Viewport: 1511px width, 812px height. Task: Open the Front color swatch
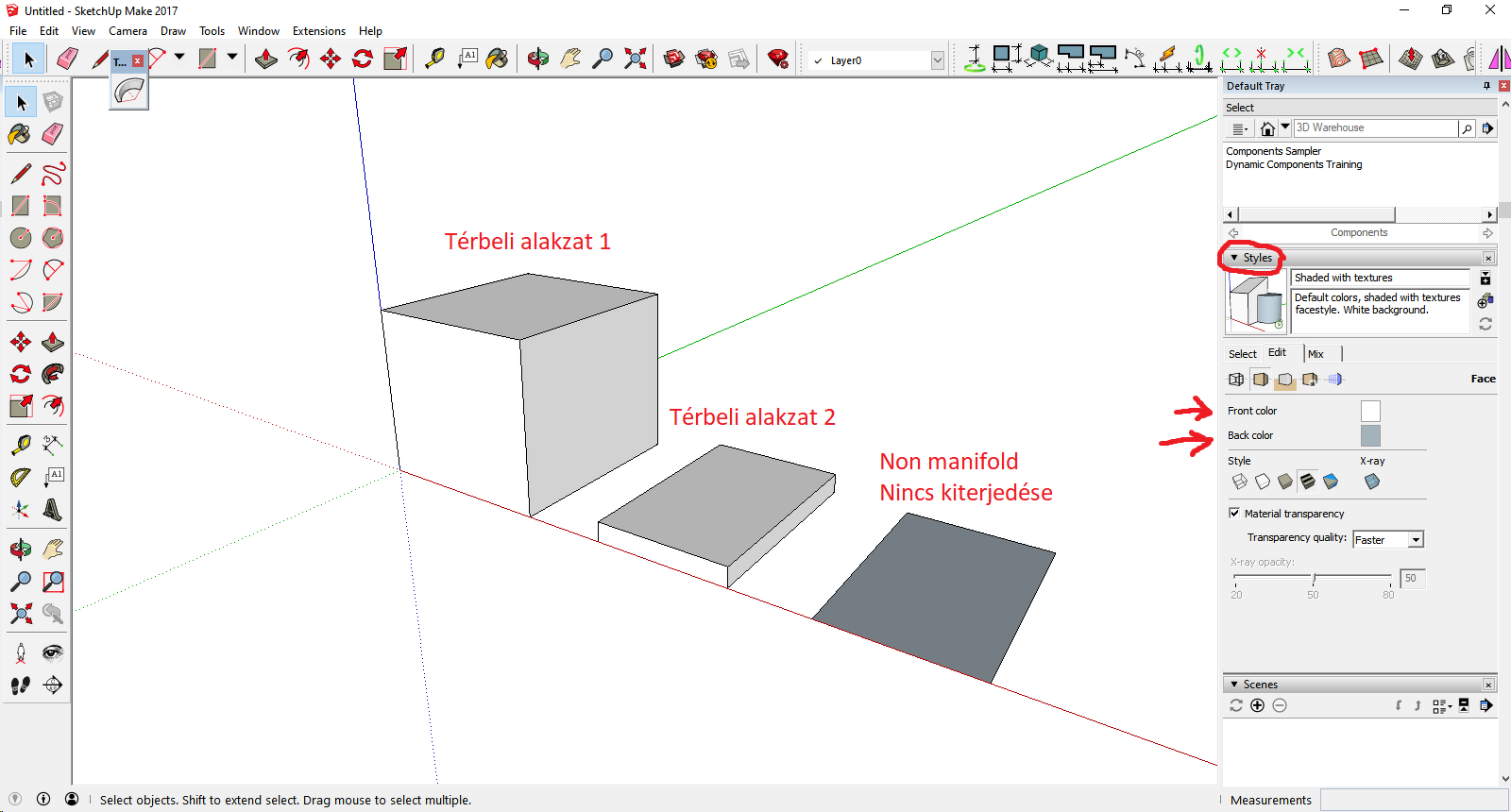tap(1370, 411)
